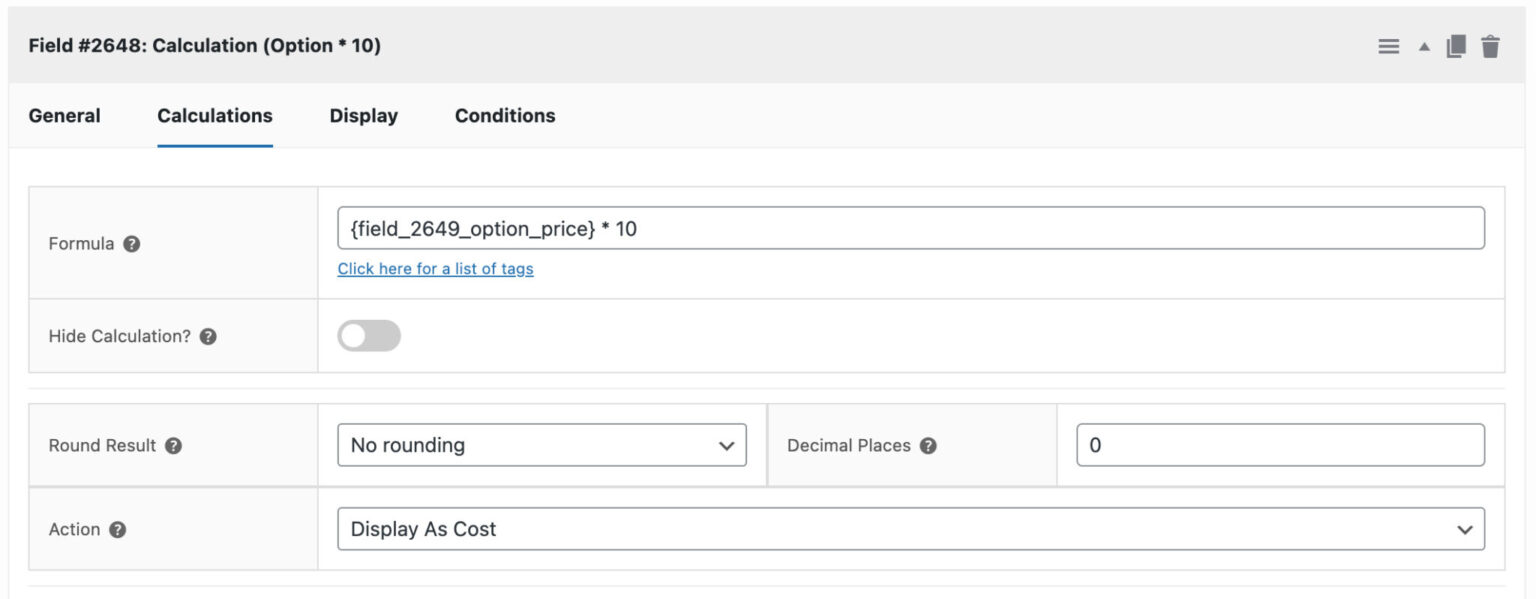The image size is (1536, 599).
Task: Click 'Click here for a list of tags' link
Action: (435, 269)
